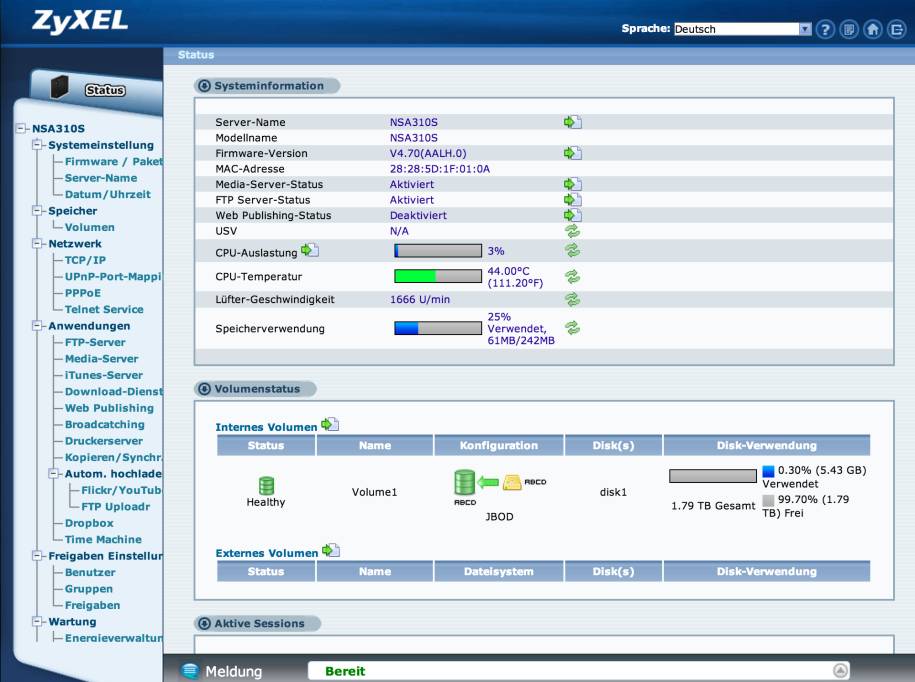Click the black NAS device icon
The image size is (915, 682).
(60, 87)
